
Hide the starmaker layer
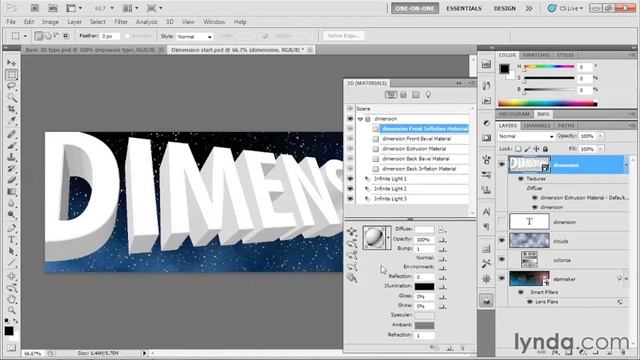502,279
